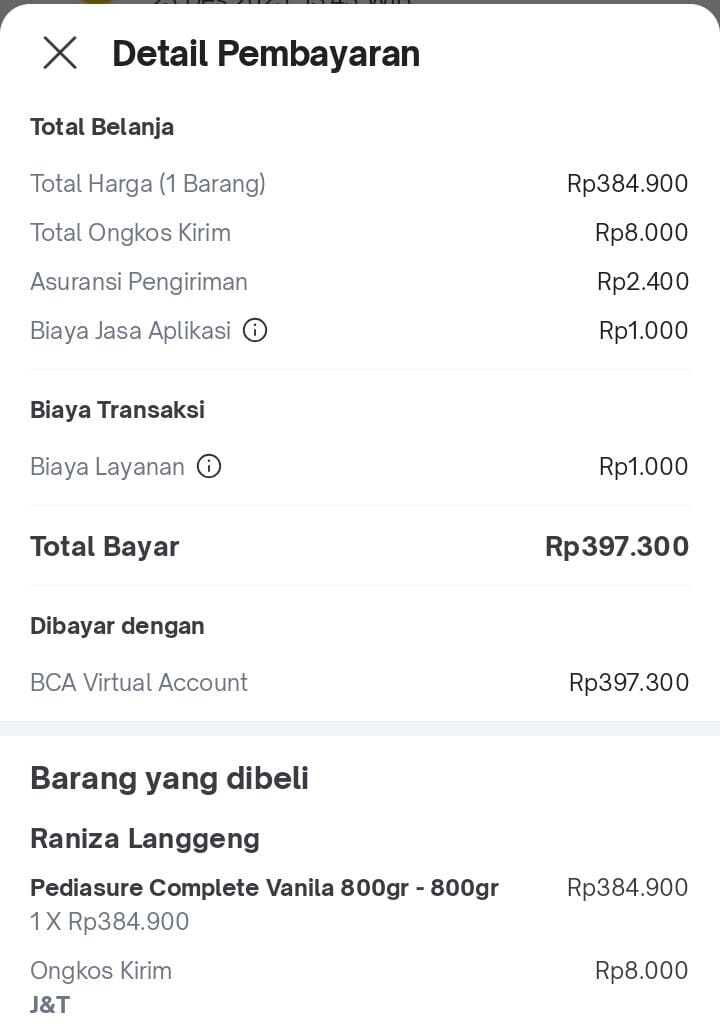Tap the Total Ongkos Kirim row label
Image resolution: width=720 pixels, height=1024 pixels.
point(130,233)
